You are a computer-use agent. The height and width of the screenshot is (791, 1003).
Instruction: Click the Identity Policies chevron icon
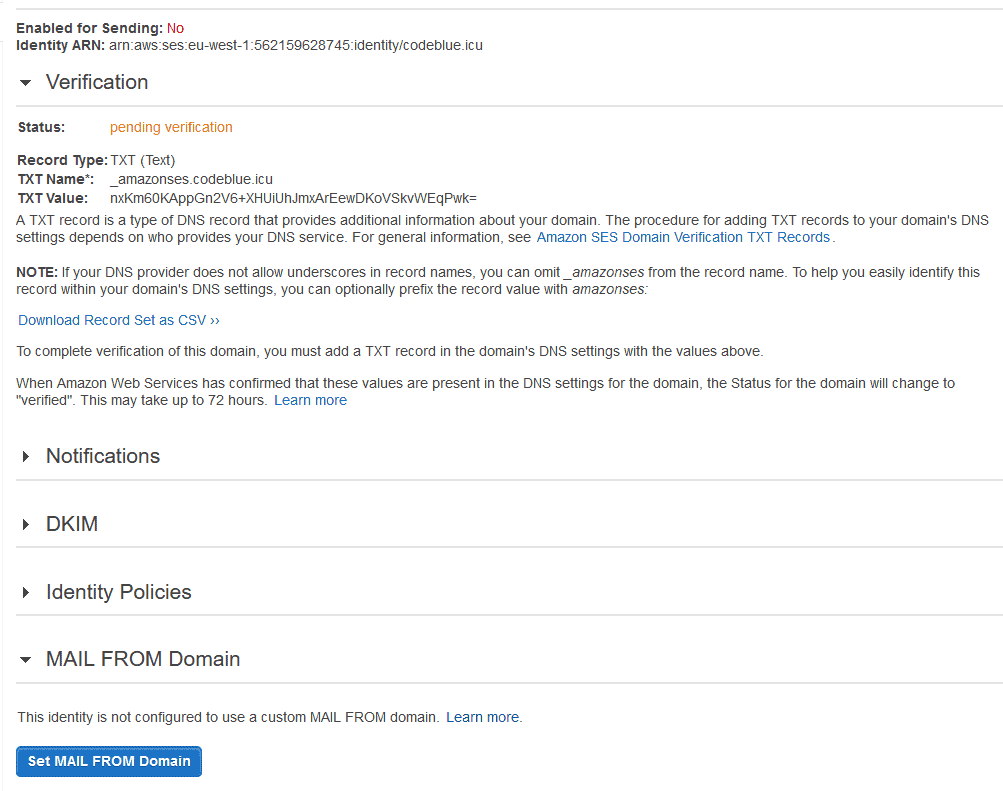tap(24, 592)
